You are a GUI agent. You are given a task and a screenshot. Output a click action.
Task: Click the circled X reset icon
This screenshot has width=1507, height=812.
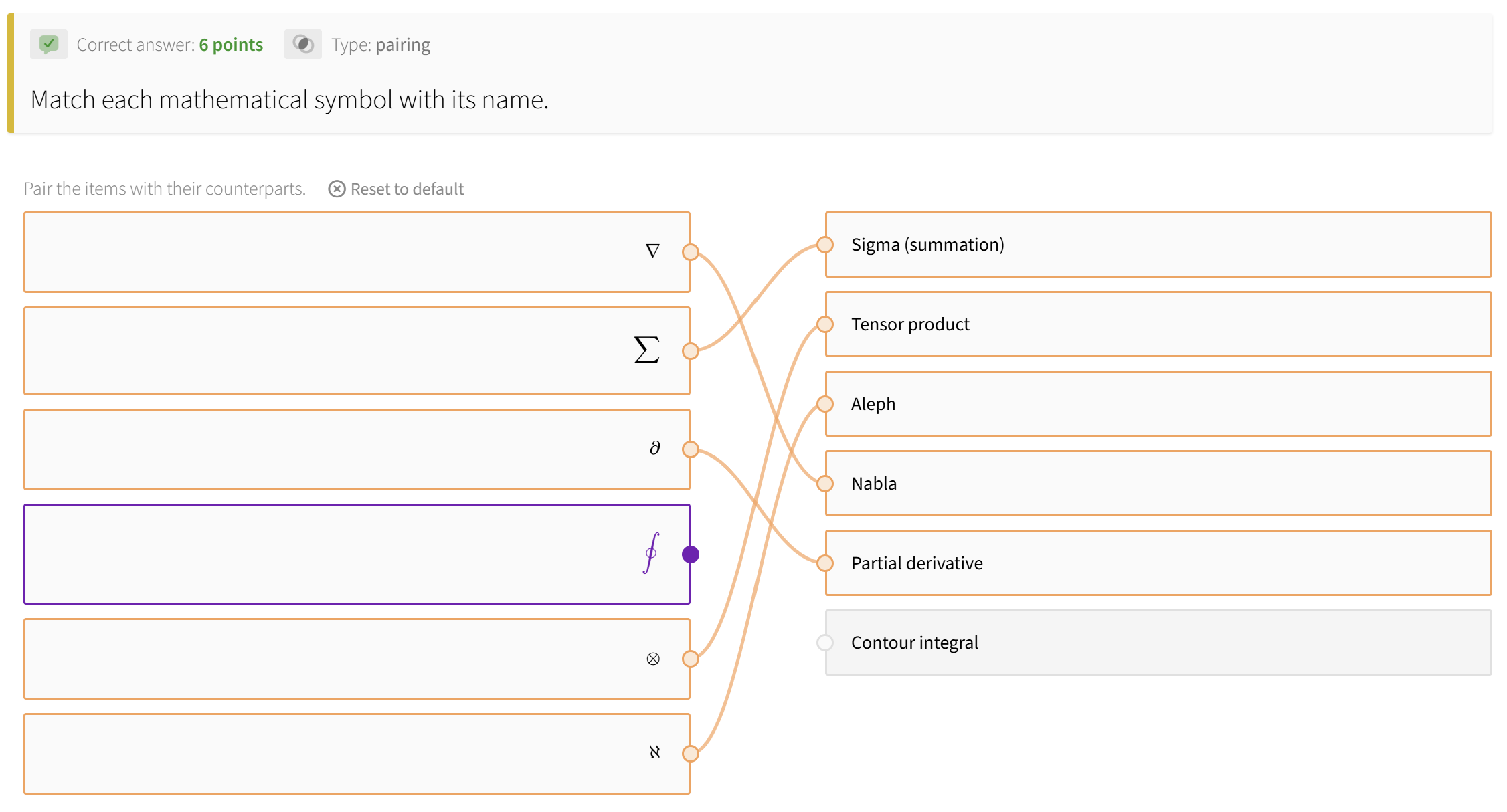pyautogui.click(x=337, y=189)
